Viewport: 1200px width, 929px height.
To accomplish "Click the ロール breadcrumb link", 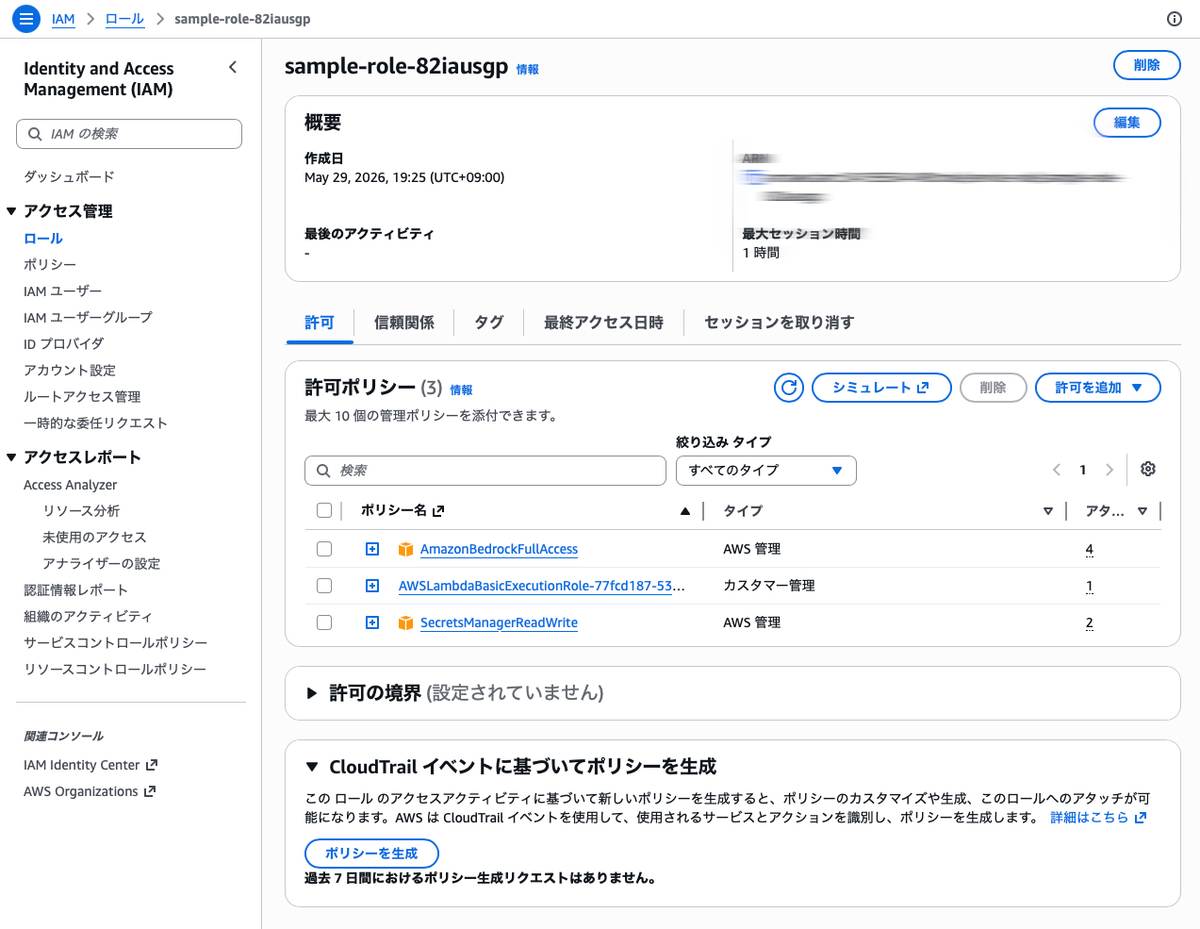I will click(125, 19).
